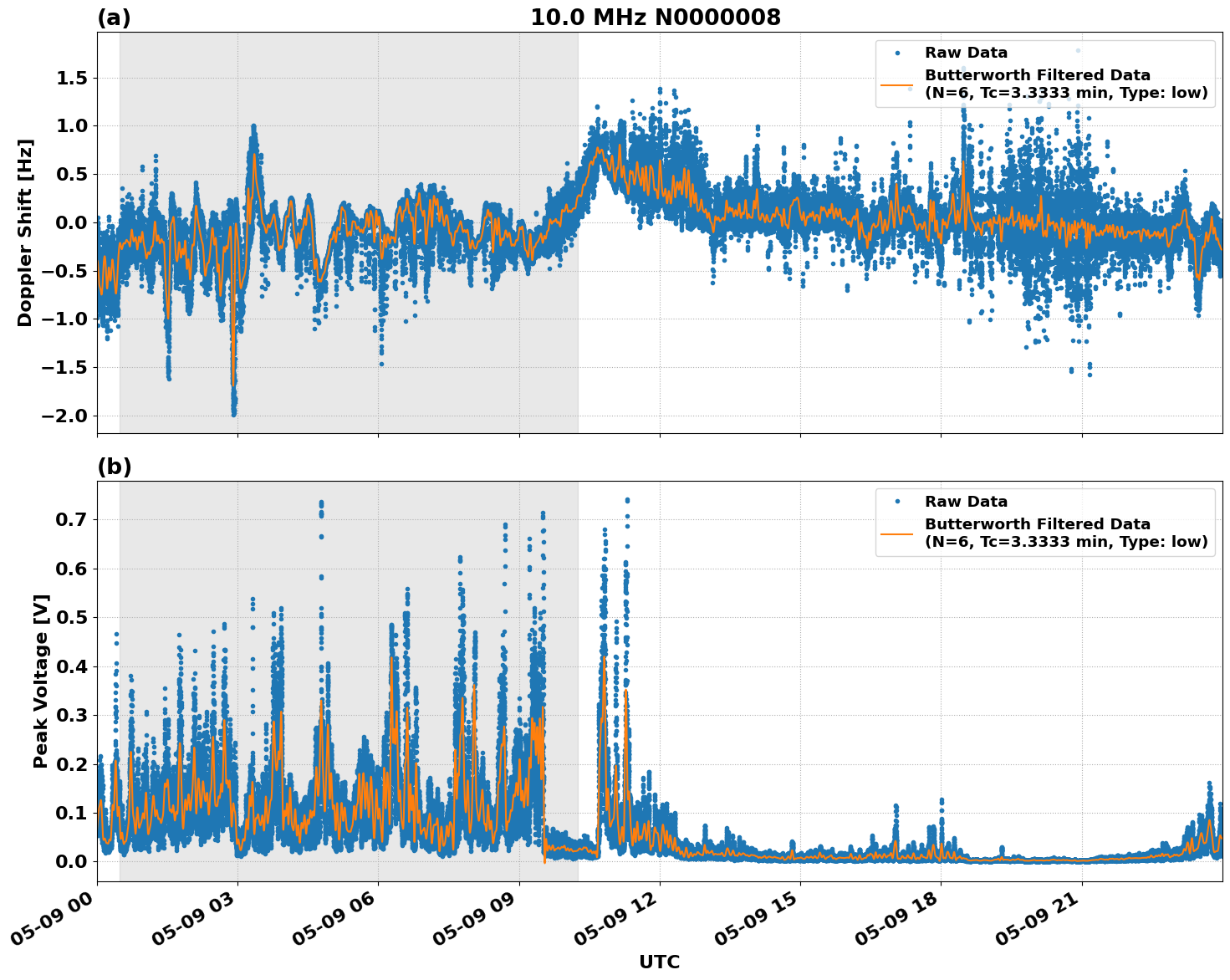Viewport: 1230px width, 980px height.
Task: Click the Butterworth Filtered Data entry in top legend
Action: [x=1066, y=84]
